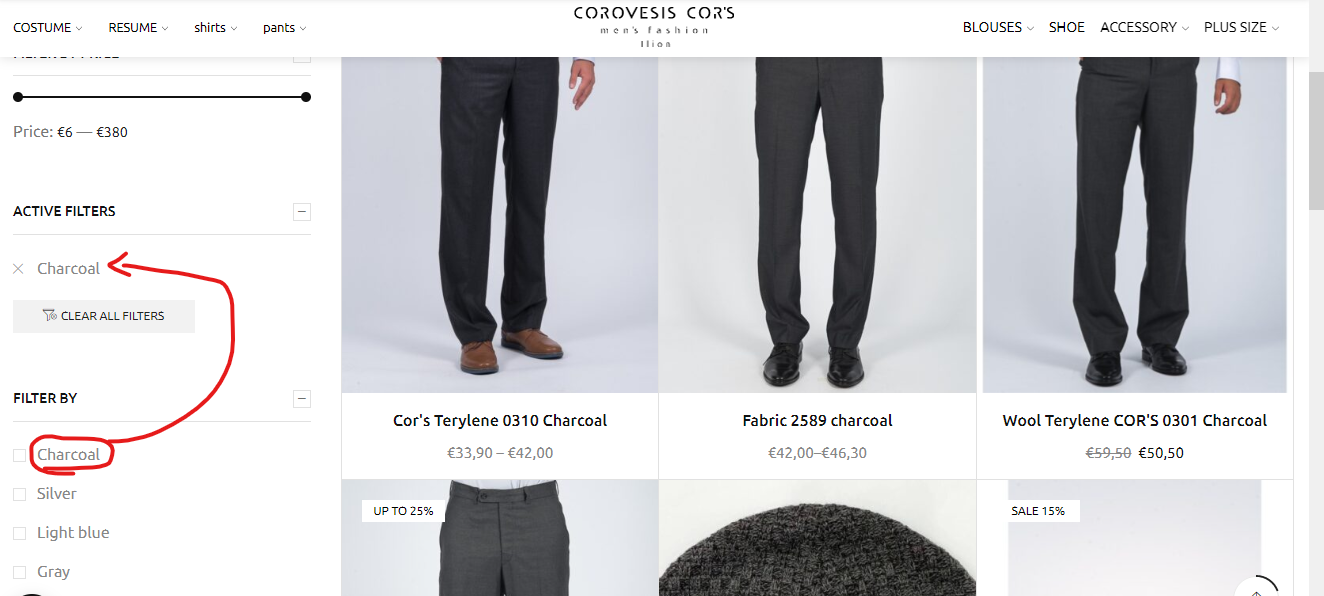Open the COSTUME dropdown menu
The height and width of the screenshot is (596, 1324).
[48, 28]
